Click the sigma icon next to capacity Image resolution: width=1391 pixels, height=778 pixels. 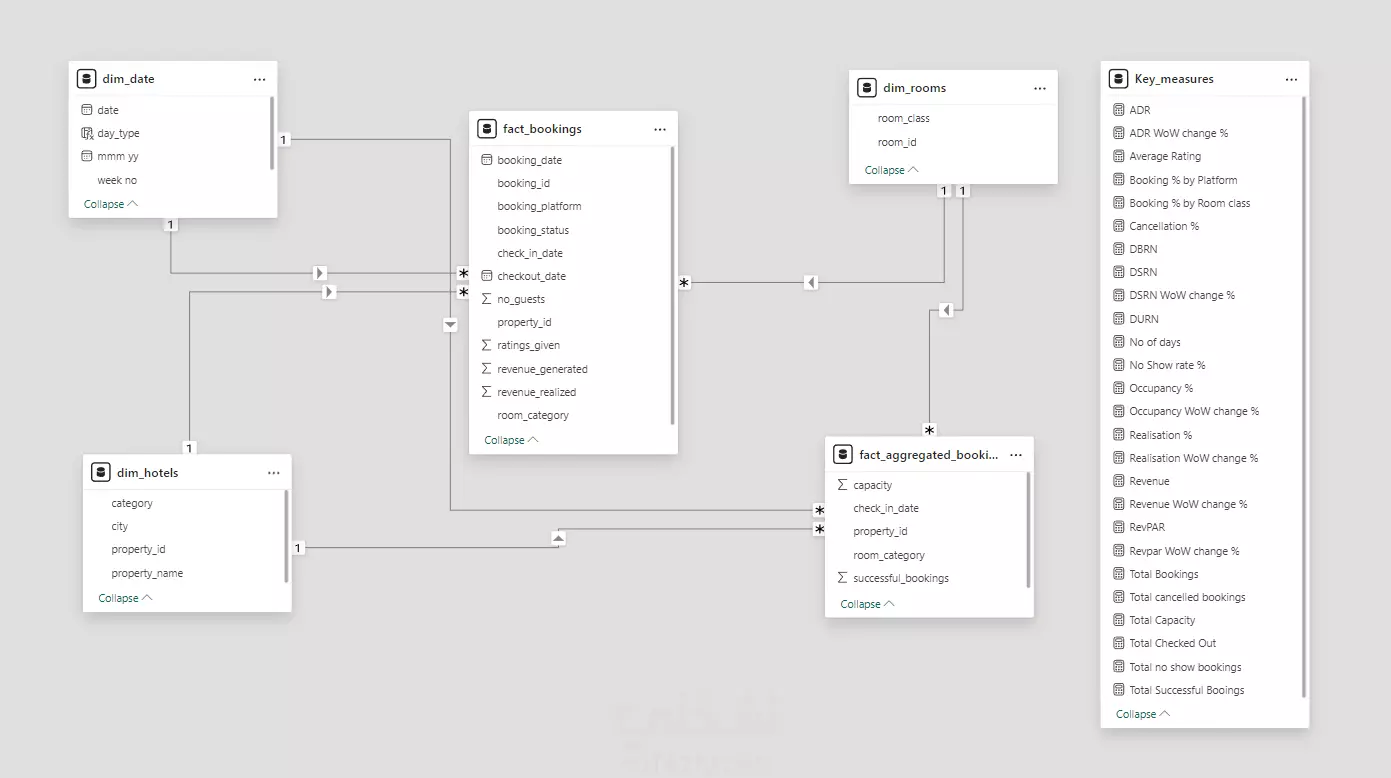pyautogui.click(x=843, y=485)
